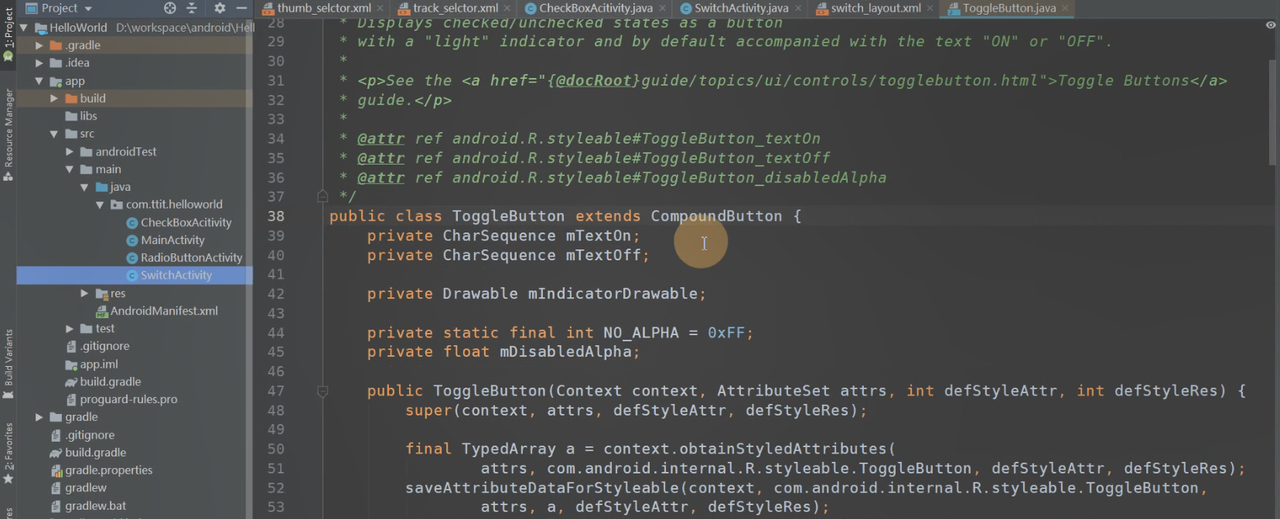Screen dimensions: 1280x519
Task: Open the Build Variants side panel
Action: click(x=8, y=362)
